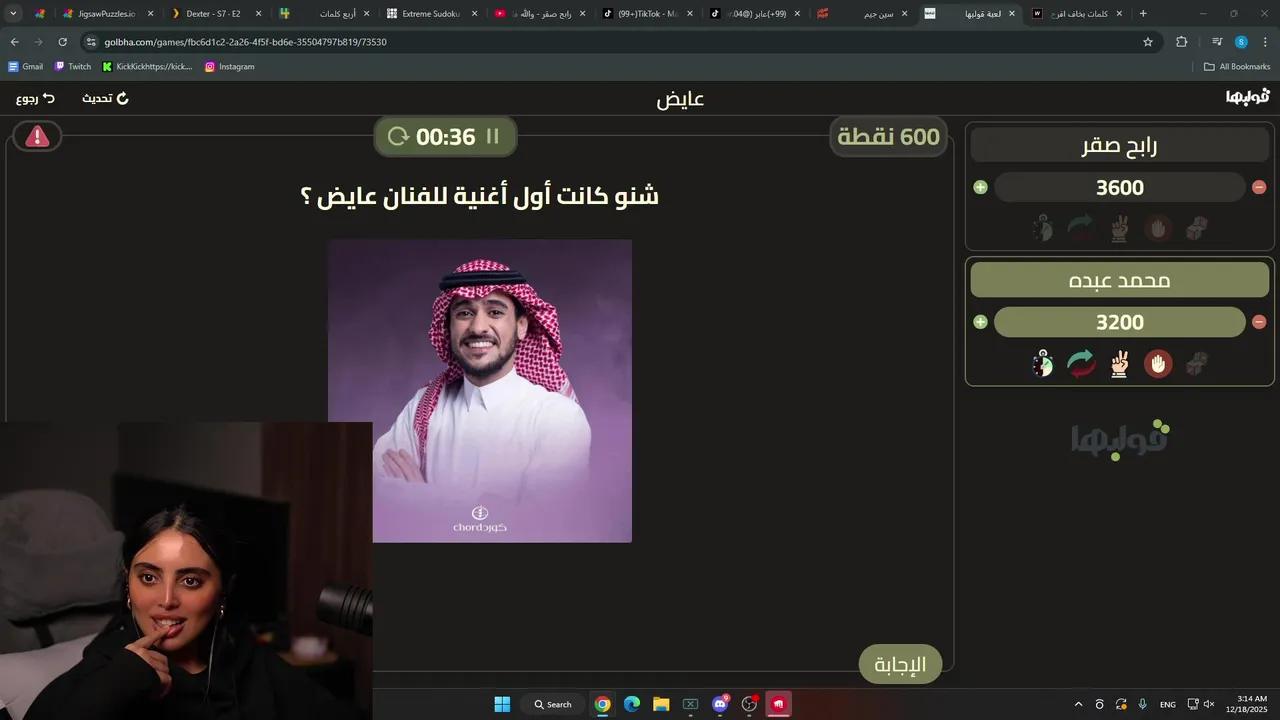The width and height of the screenshot is (1280, 720).
Task: Click the تحديث refresh button
Action: (x=105, y=98)
